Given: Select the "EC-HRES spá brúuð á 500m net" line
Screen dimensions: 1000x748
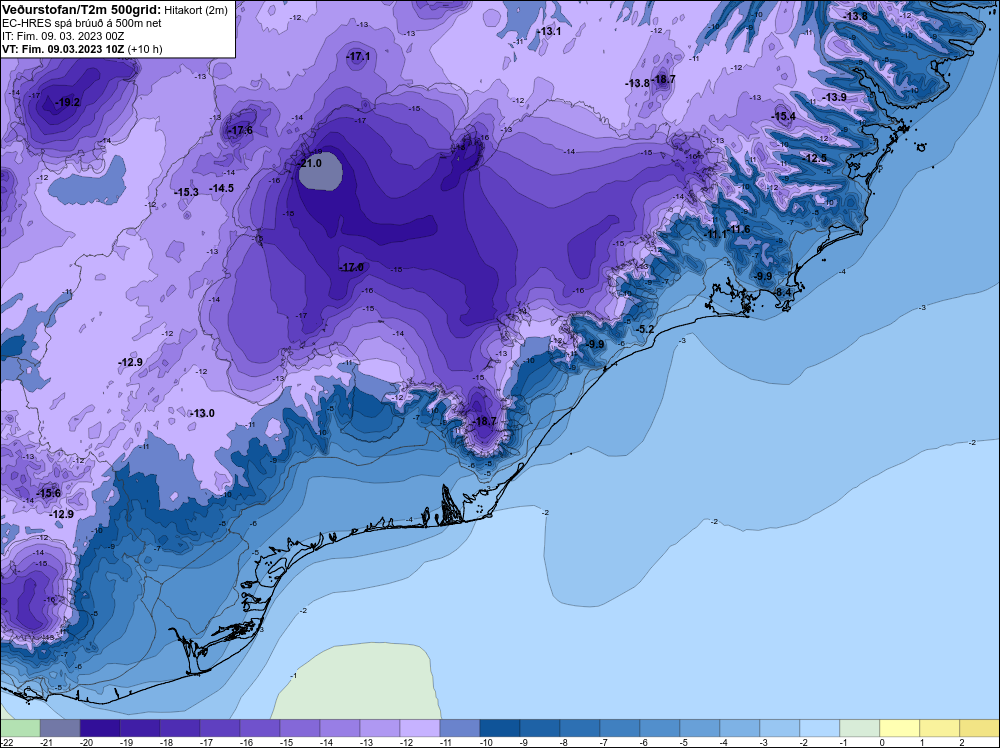Looking at the screenshot, I should (82, 23).
